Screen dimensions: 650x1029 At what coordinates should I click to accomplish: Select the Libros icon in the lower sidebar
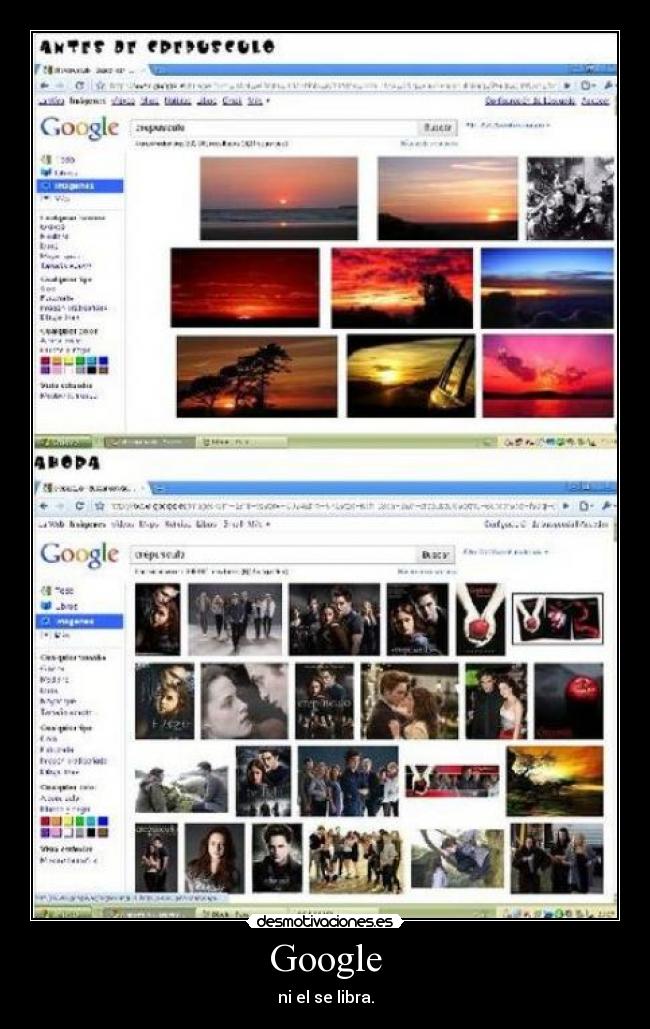[x=45, y=606]
